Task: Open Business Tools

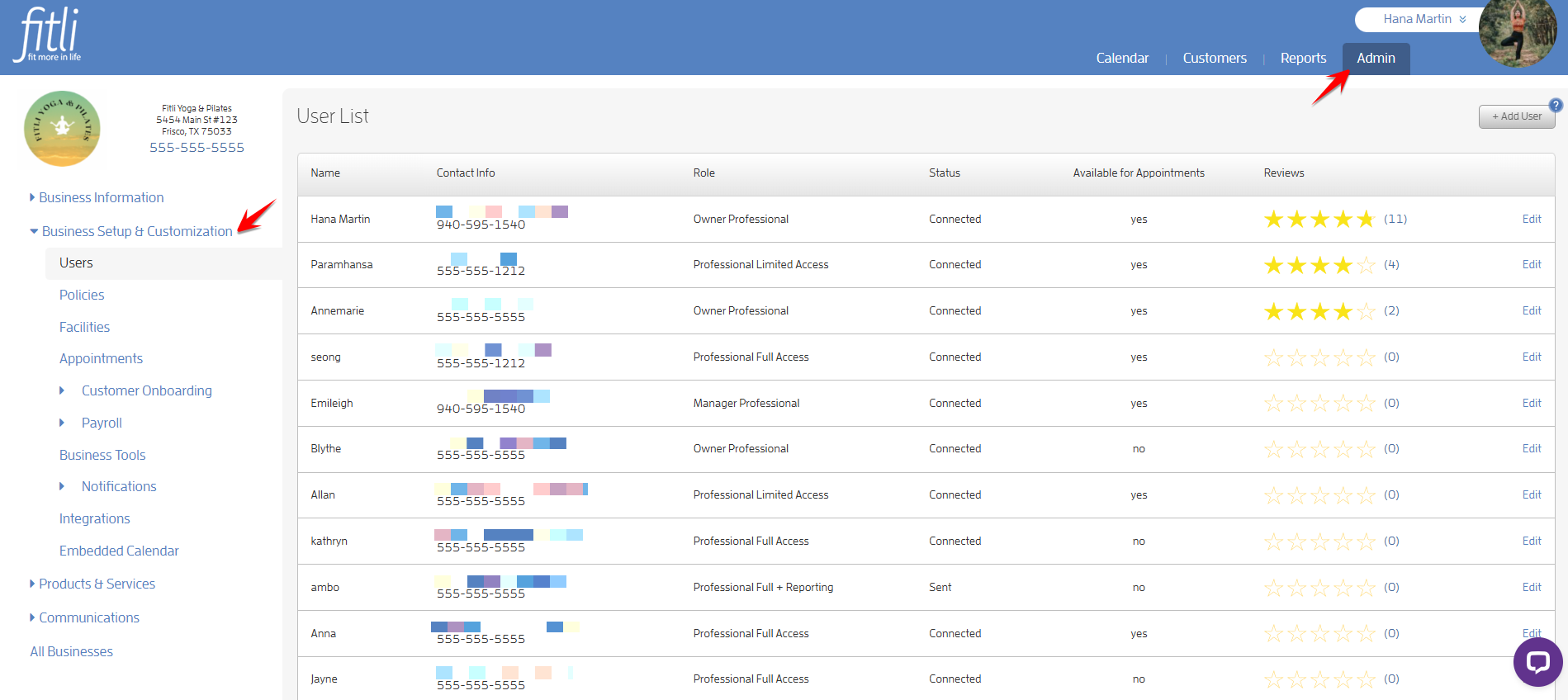Action: (x=102, y=455)
